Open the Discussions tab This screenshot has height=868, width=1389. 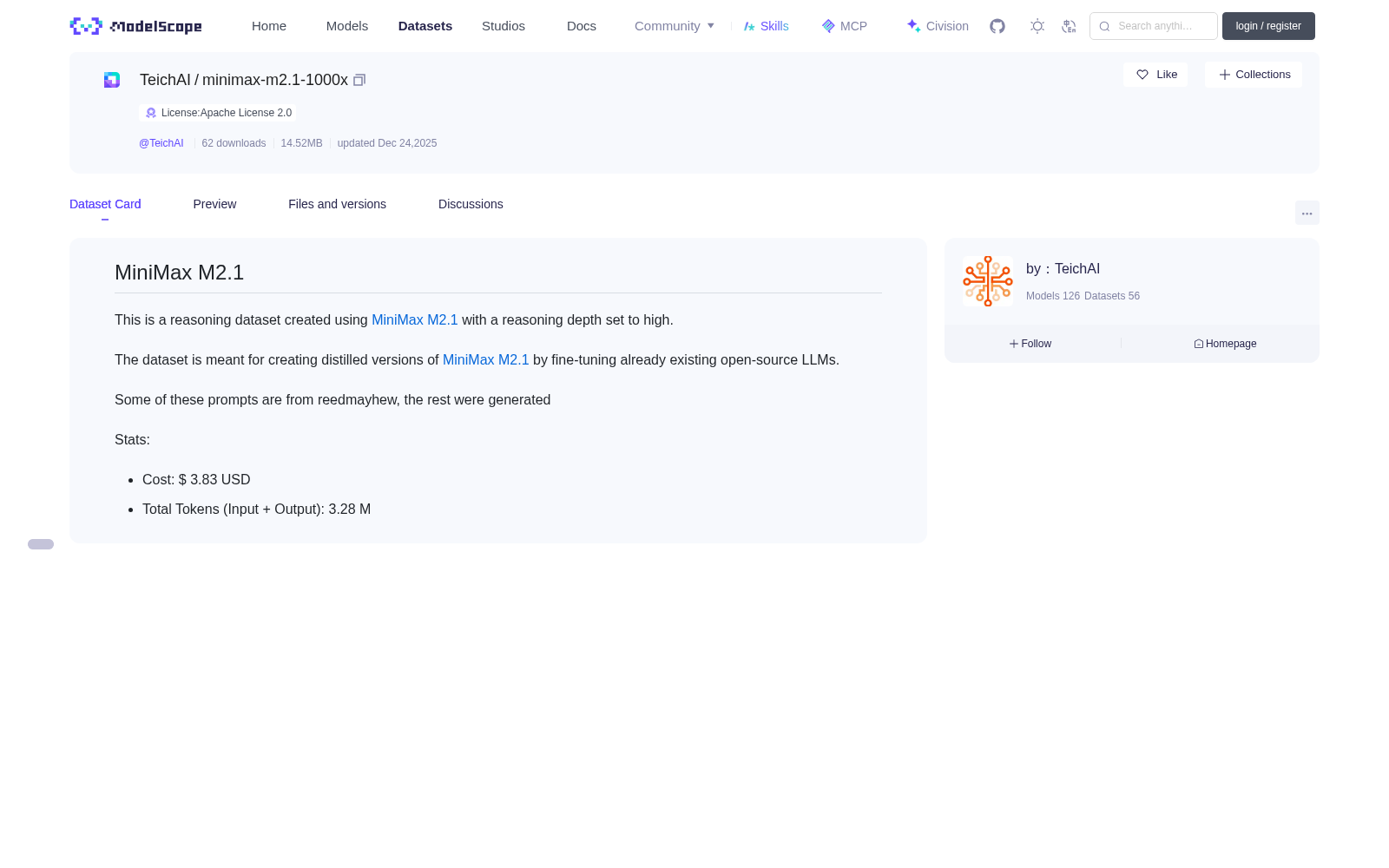(471, 204)
